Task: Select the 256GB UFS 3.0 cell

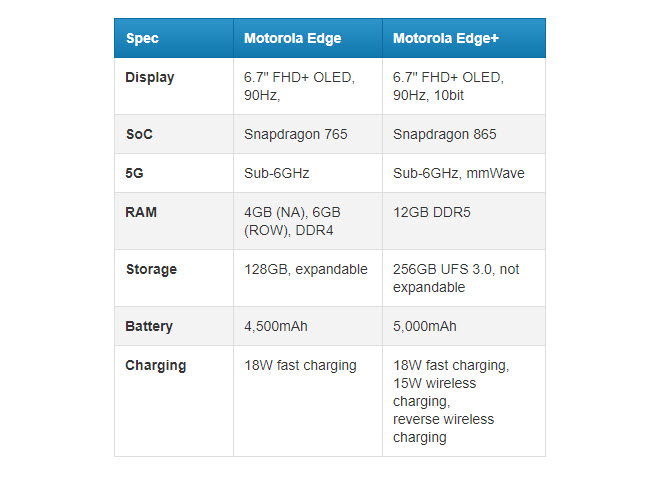Action: pyautogui.click(x=455, y=278)
